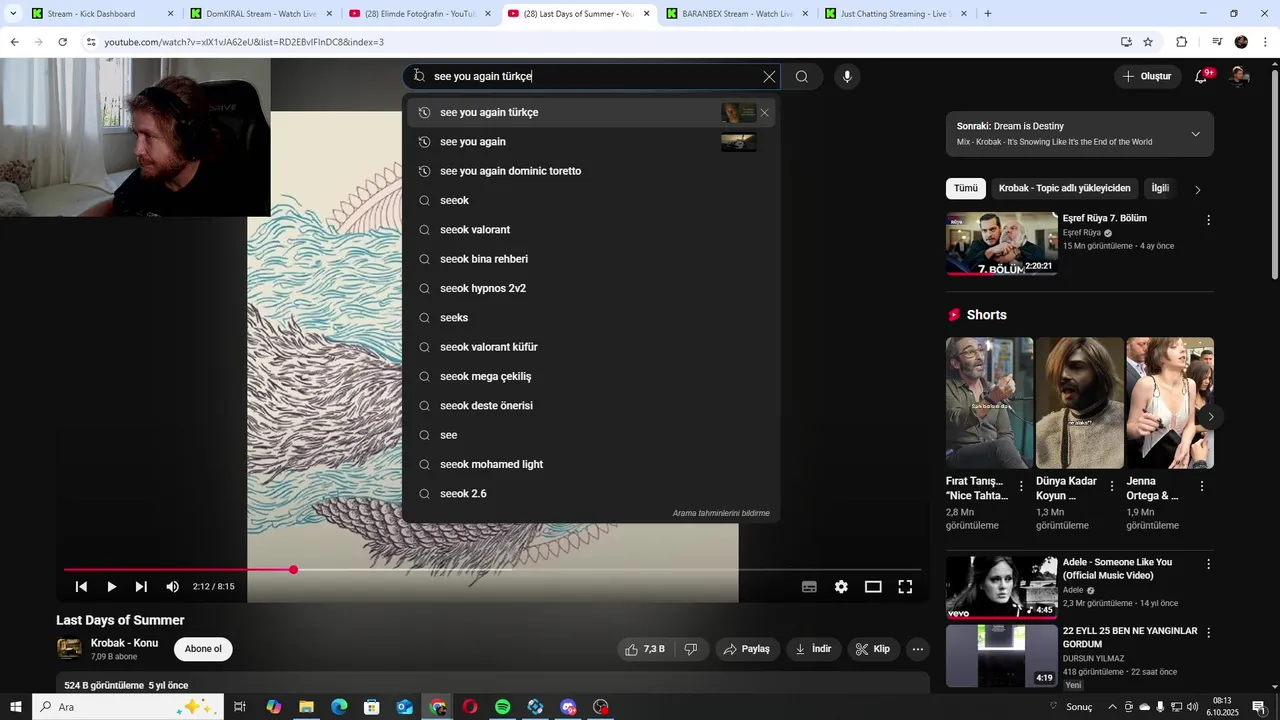Open Fırat Tanış short video
This screenshot has width=1280, height=720.
click(989, 402)
